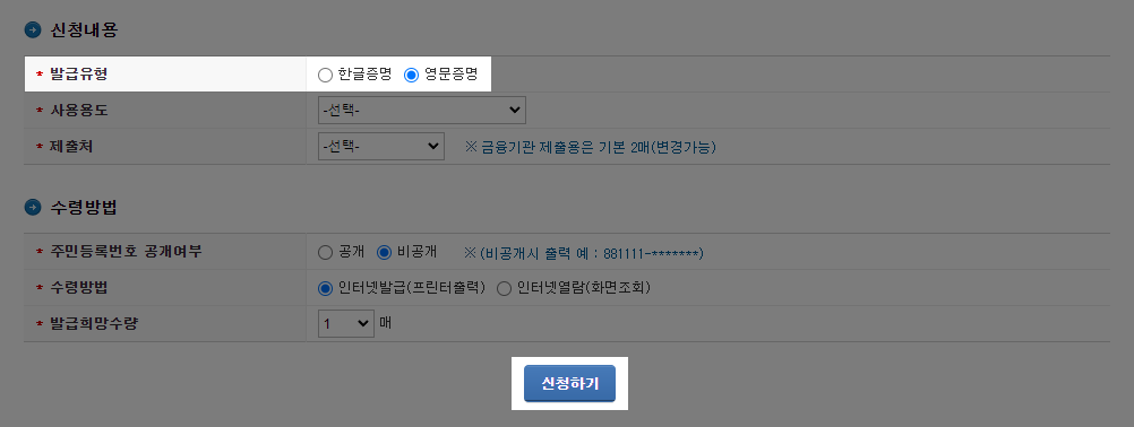The image size is (1134, 427).
Task: Click the 금융기관 제출용은 기본 2매 note
Action: [590, 146]
